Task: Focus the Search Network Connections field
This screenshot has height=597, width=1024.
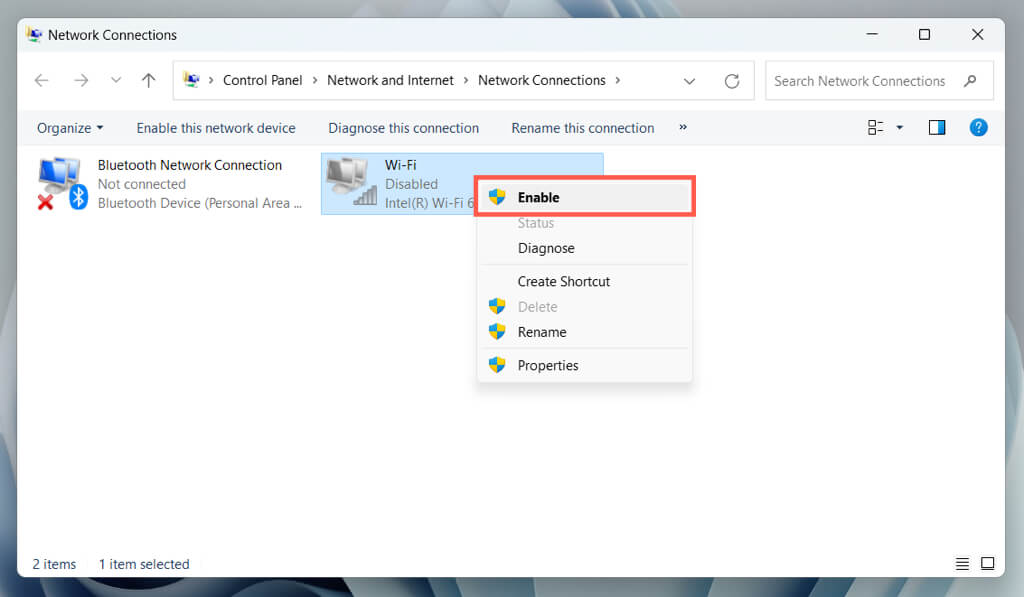Action: (x=879, y=81)
